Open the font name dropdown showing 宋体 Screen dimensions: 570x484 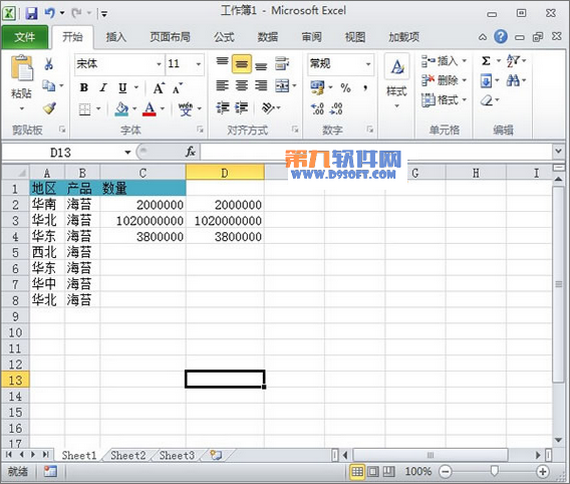pyautogui.click(x=159, y=64)
